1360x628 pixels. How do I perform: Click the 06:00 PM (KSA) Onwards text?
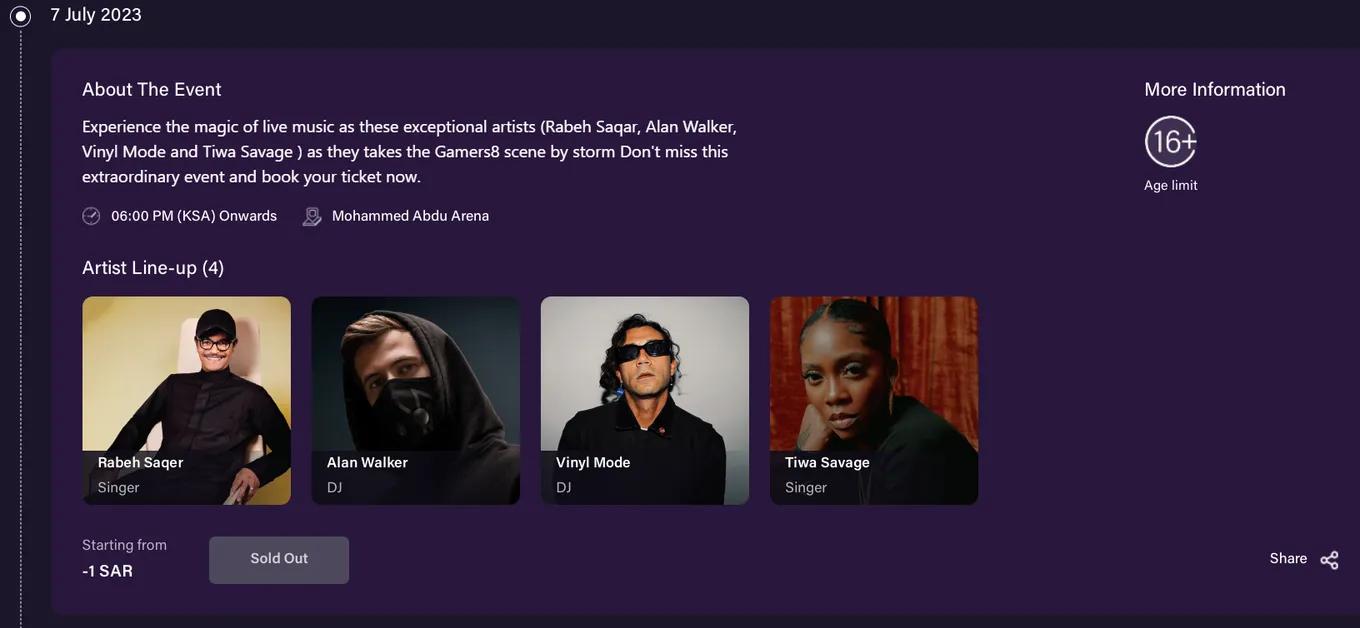[194, 216]
